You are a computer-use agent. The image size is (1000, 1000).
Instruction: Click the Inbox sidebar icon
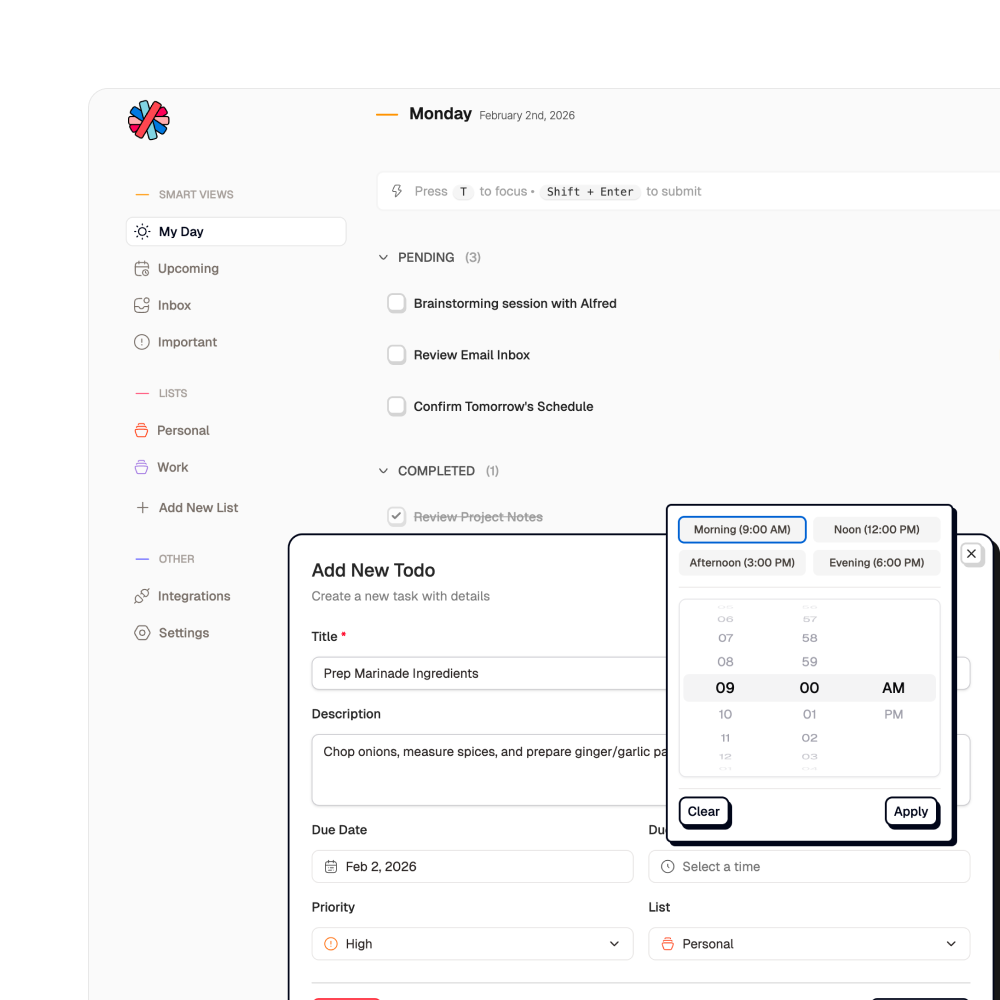coord(142,306)
